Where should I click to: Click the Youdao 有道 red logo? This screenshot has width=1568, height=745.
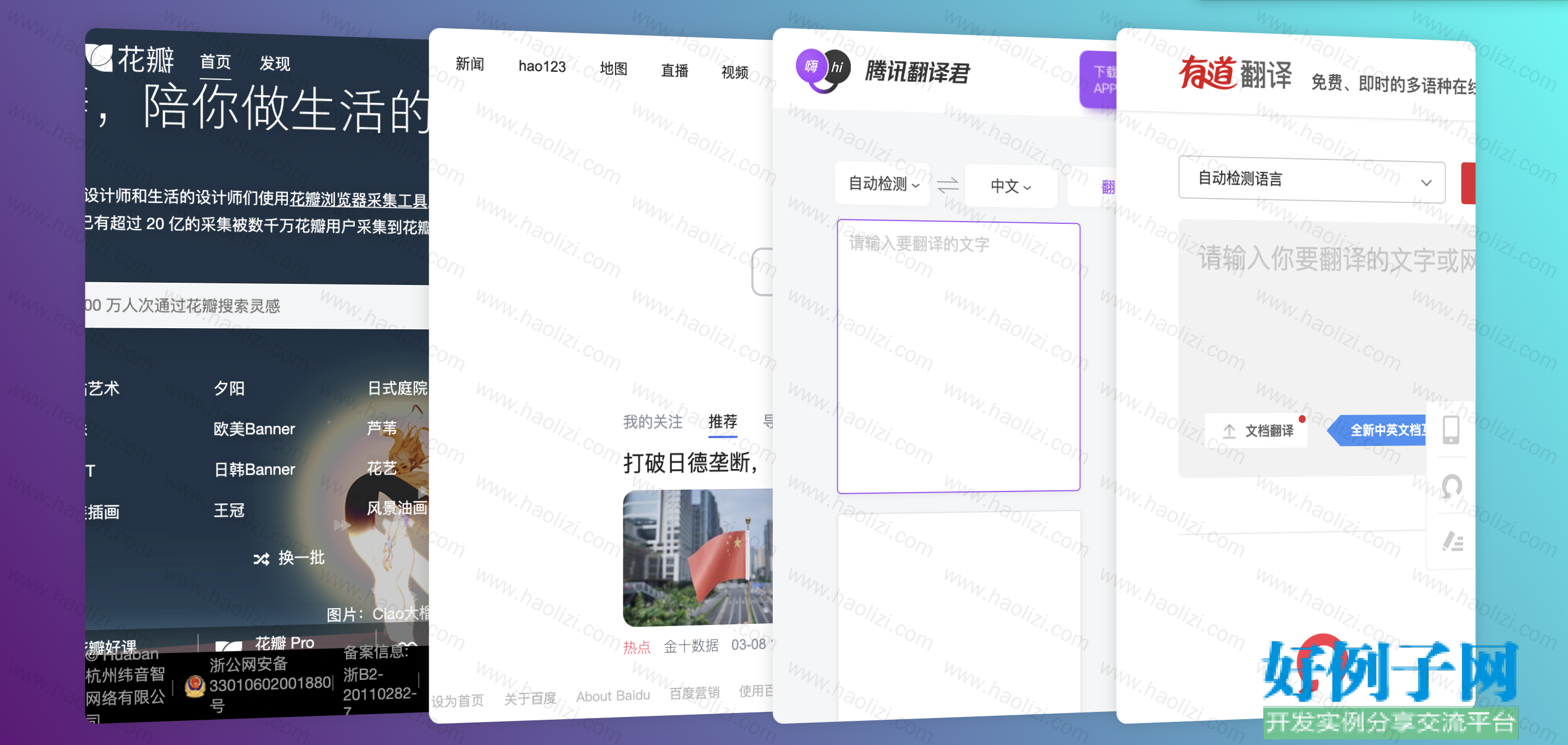(x=1207, y=72)
